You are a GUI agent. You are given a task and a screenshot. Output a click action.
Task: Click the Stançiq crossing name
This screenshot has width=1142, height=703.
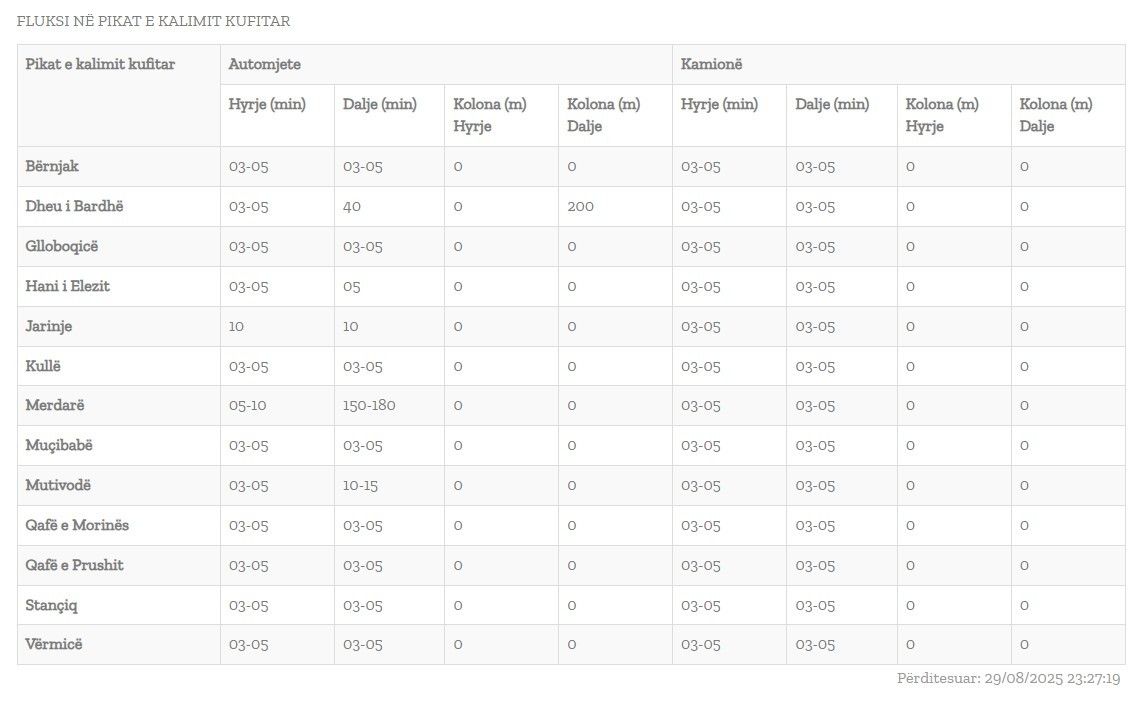click(x=51, y=605)
